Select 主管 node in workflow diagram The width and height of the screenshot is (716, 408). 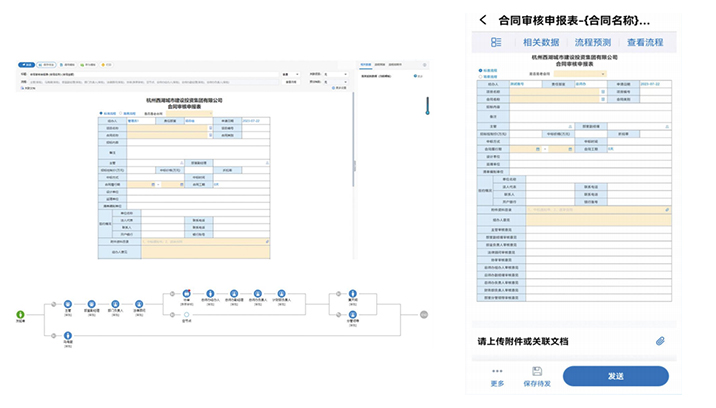point(68,304)
